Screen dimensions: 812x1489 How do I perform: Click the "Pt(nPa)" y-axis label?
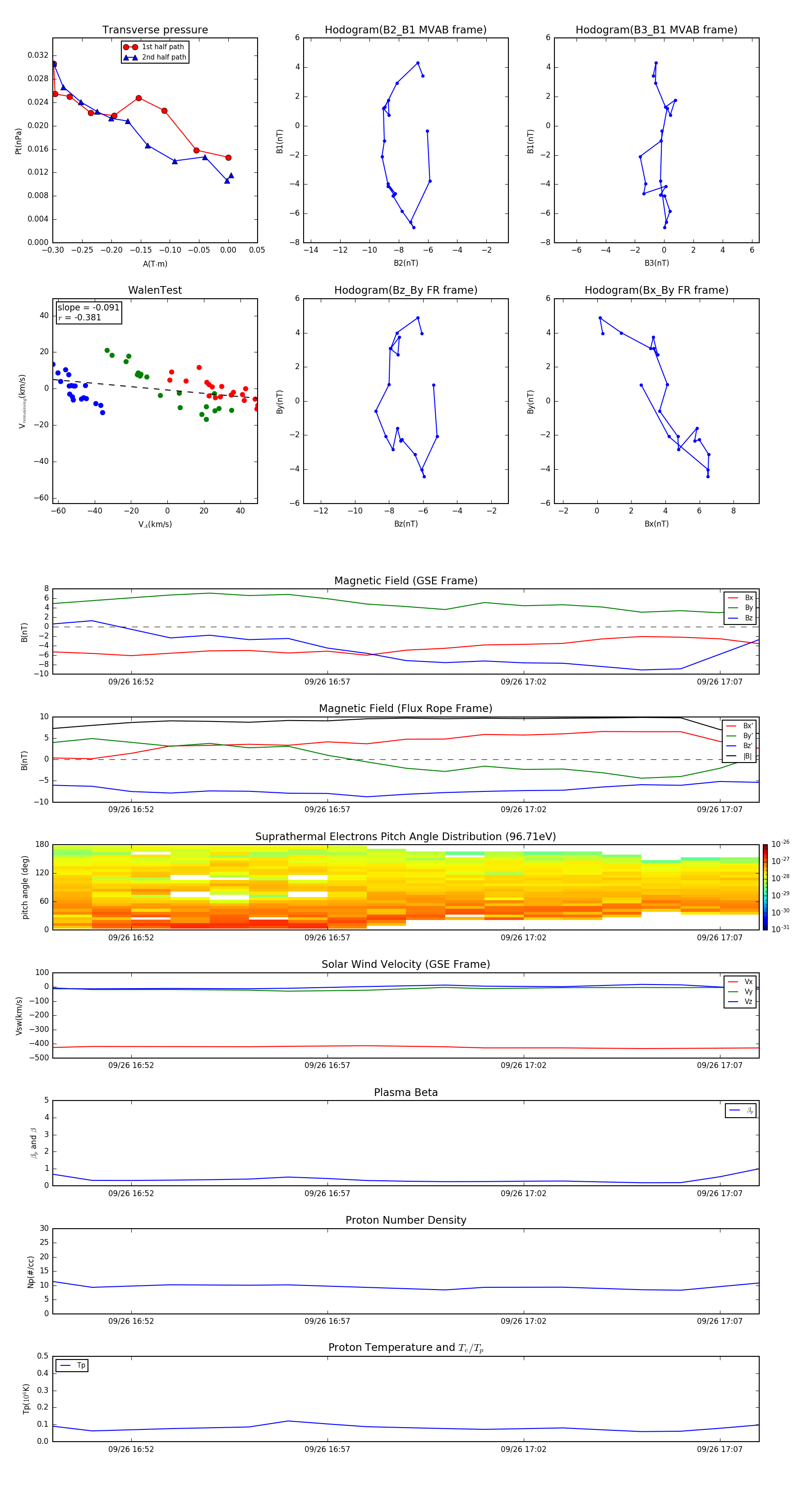pos(18,140)
